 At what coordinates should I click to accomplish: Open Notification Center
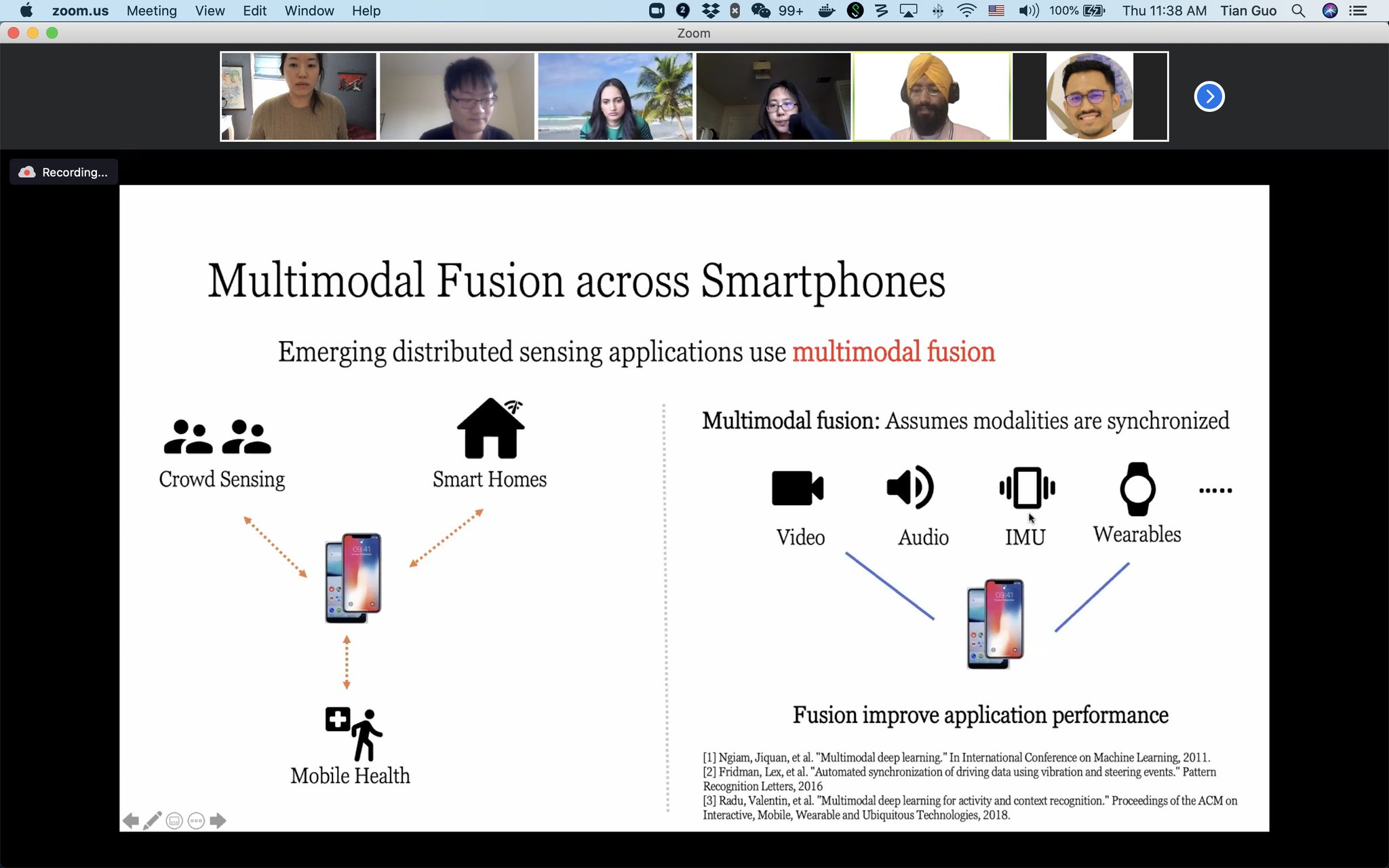pos(1360,11)
